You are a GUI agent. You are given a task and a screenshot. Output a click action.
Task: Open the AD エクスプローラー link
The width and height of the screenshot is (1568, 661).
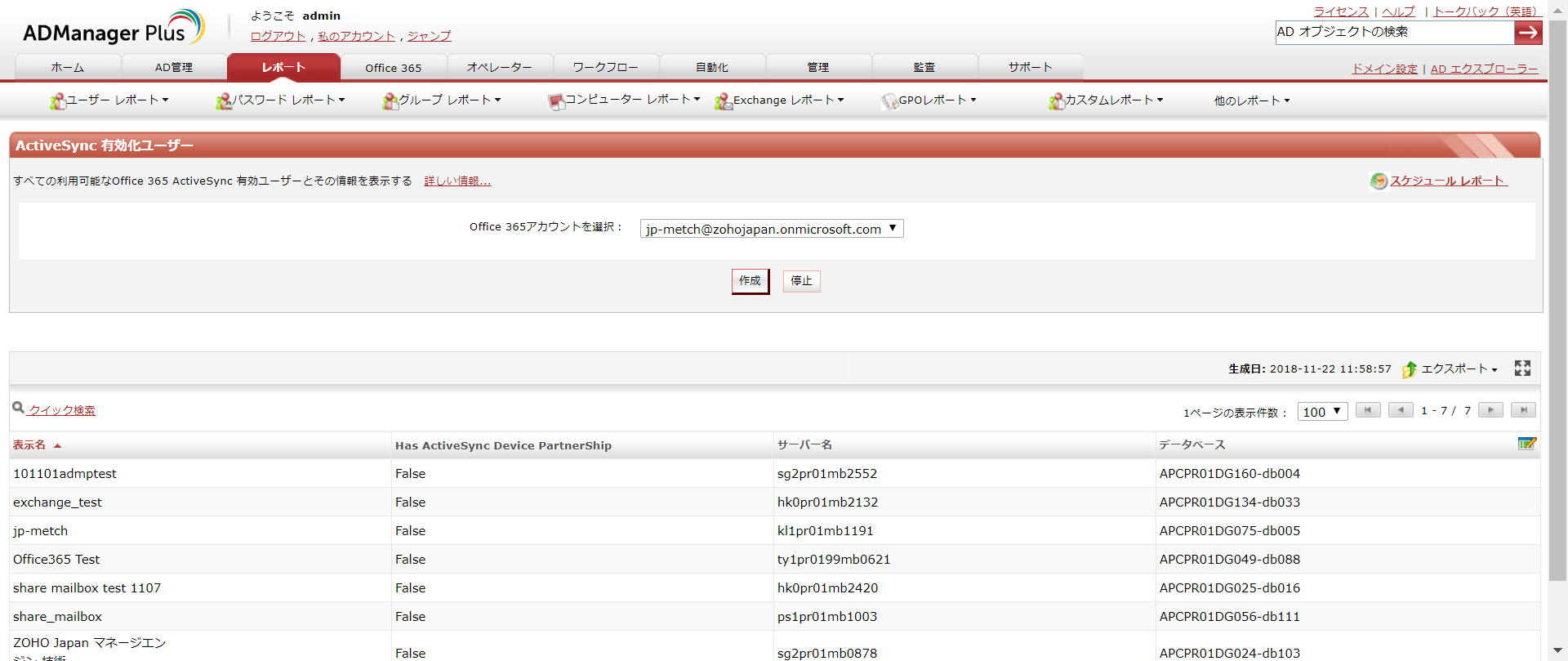pyautogui.click(x=1485, y=69)
